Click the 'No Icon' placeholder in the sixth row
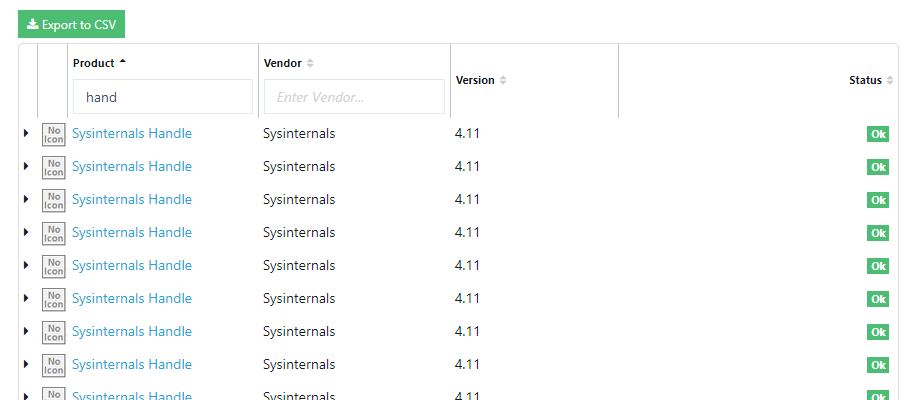This screenshot has height=400, width=915. [54, 300]
